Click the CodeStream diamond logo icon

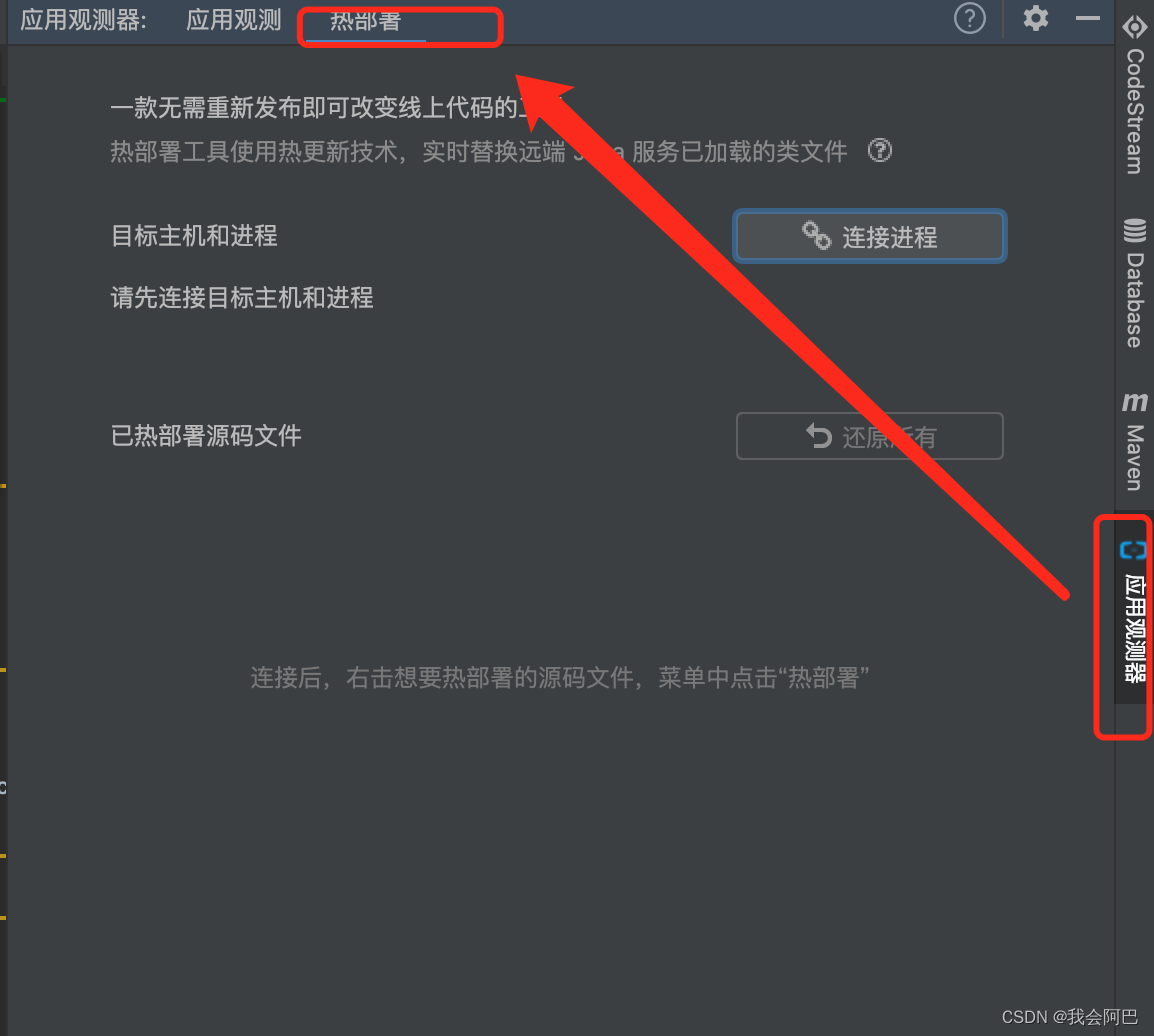1134,27
